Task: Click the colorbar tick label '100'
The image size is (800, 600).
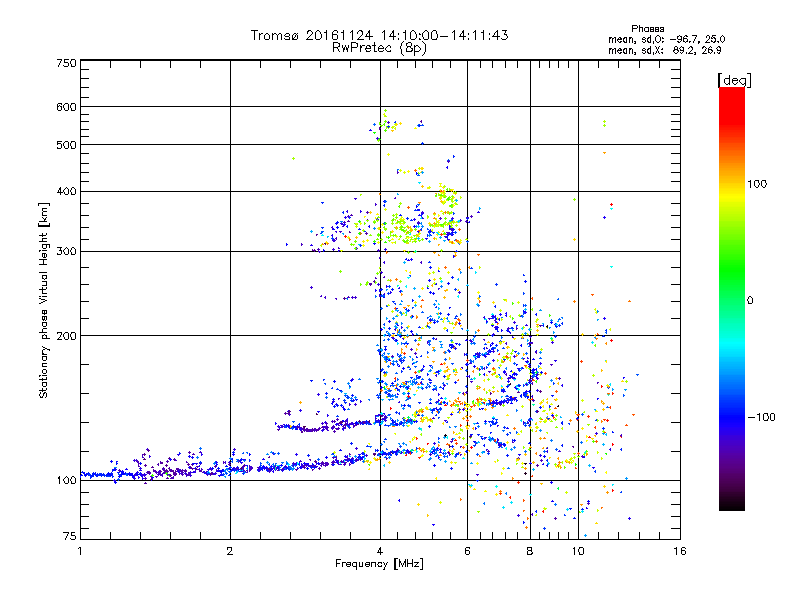Action: click(x=757, y=184)
